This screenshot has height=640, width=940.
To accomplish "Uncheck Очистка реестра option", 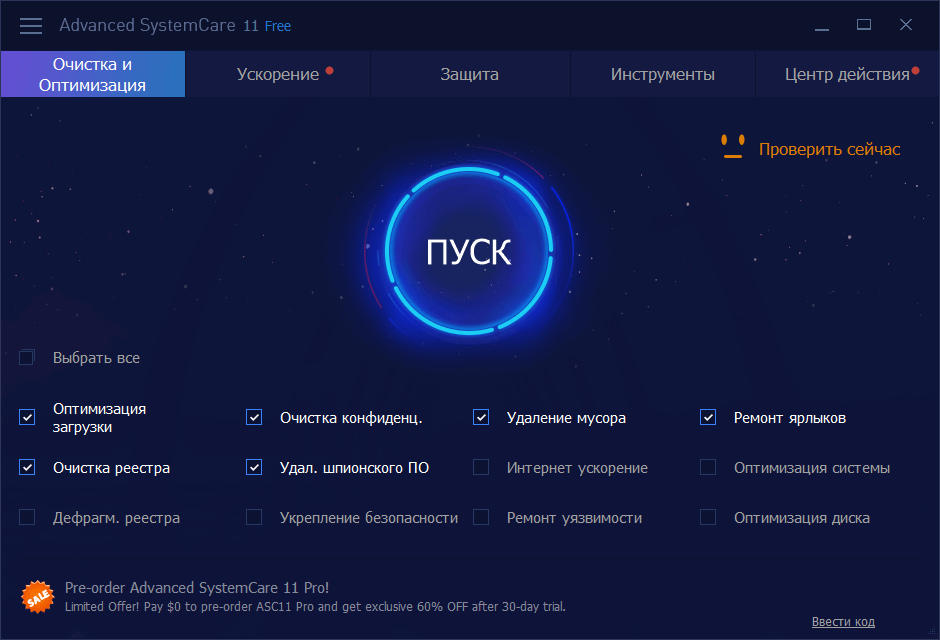I will click(27, 467).
